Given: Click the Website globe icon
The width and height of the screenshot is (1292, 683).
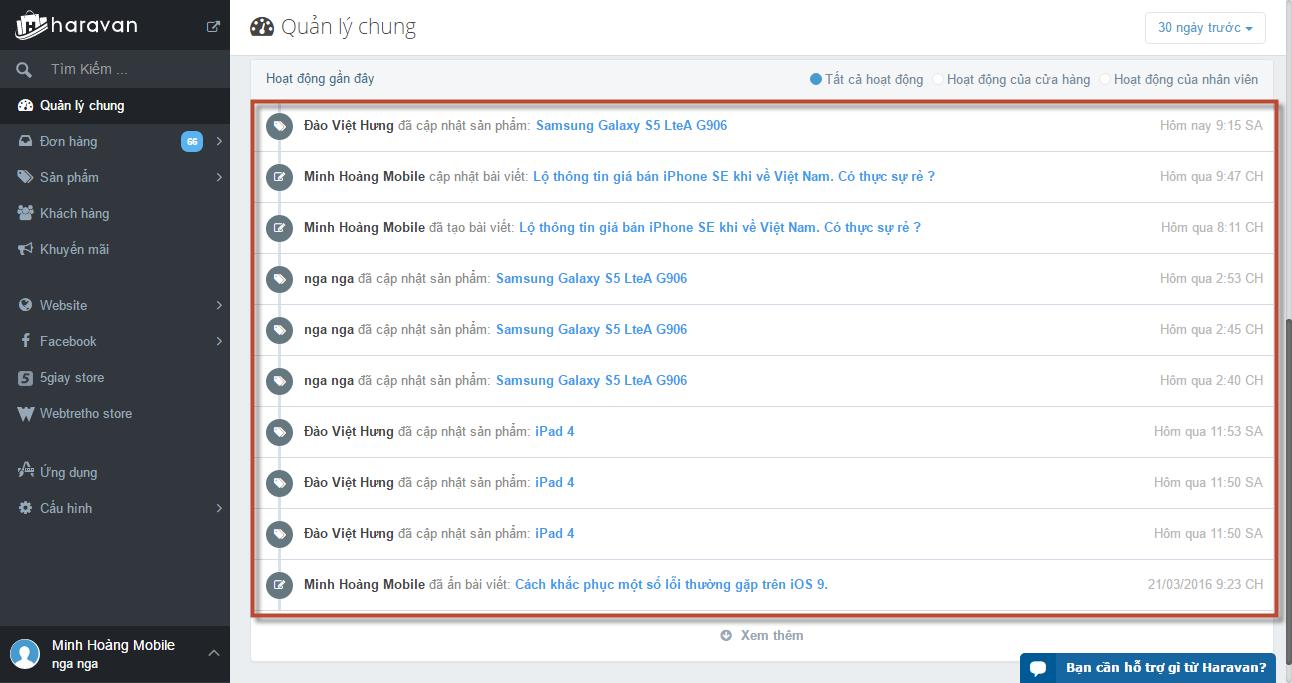Looking at the screenshot, I should [25, 305].
